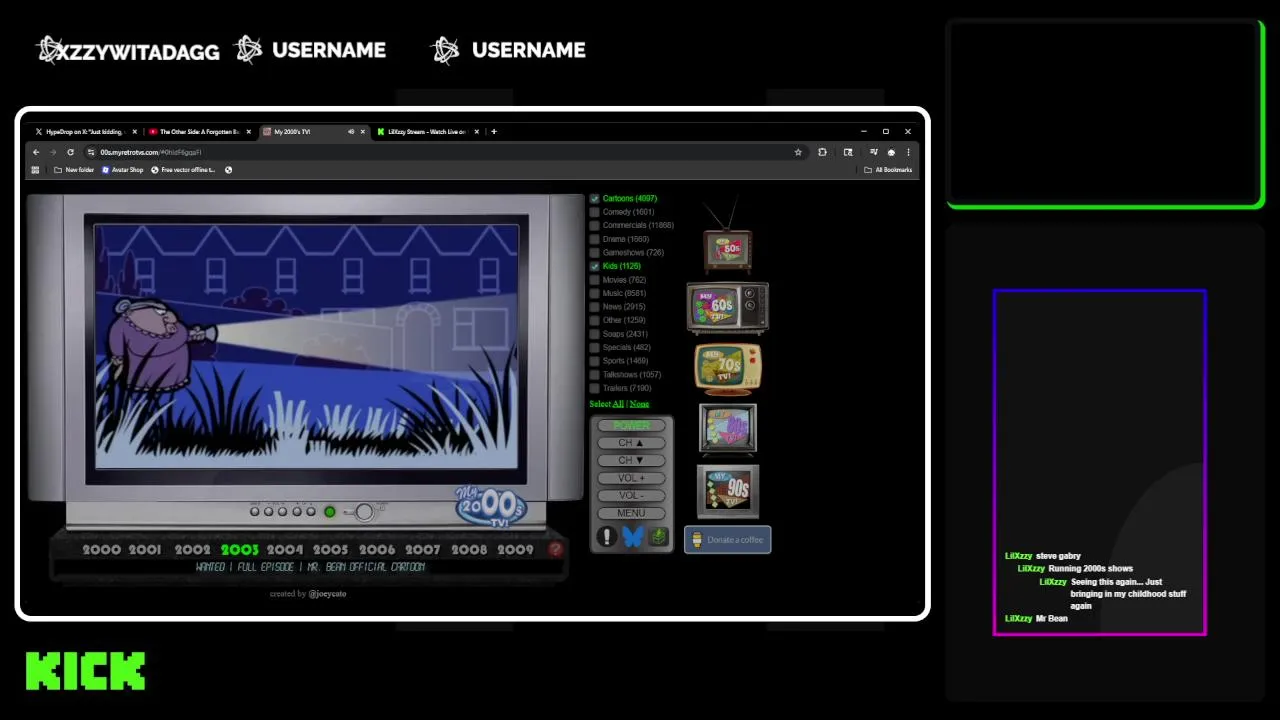The height and width of the screenshot is (720, 1280).
Task: Check the Movies category checkbox
Action: [594, 280]
